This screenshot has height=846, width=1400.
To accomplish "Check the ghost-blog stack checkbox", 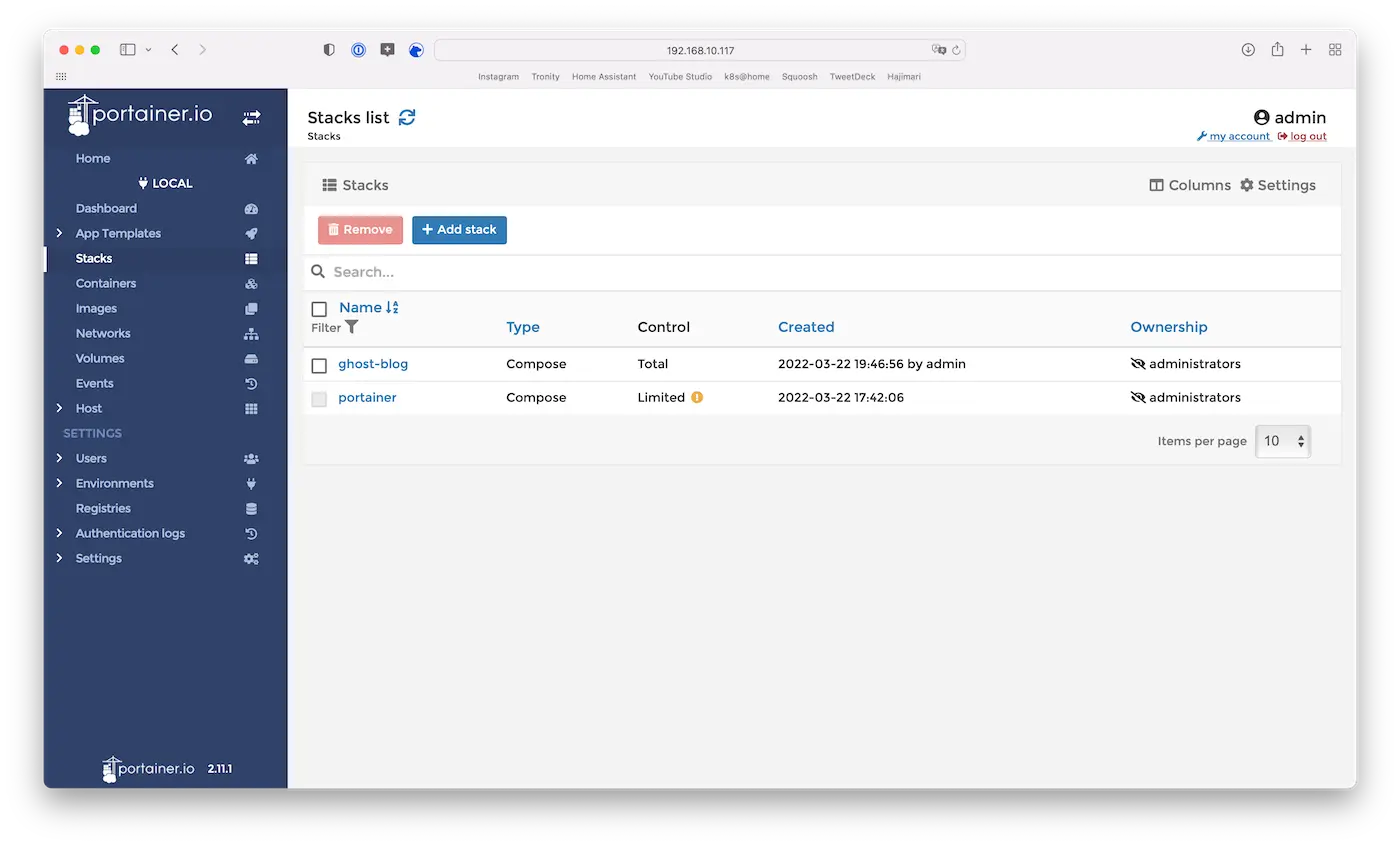I will click(x=319, y=365).
